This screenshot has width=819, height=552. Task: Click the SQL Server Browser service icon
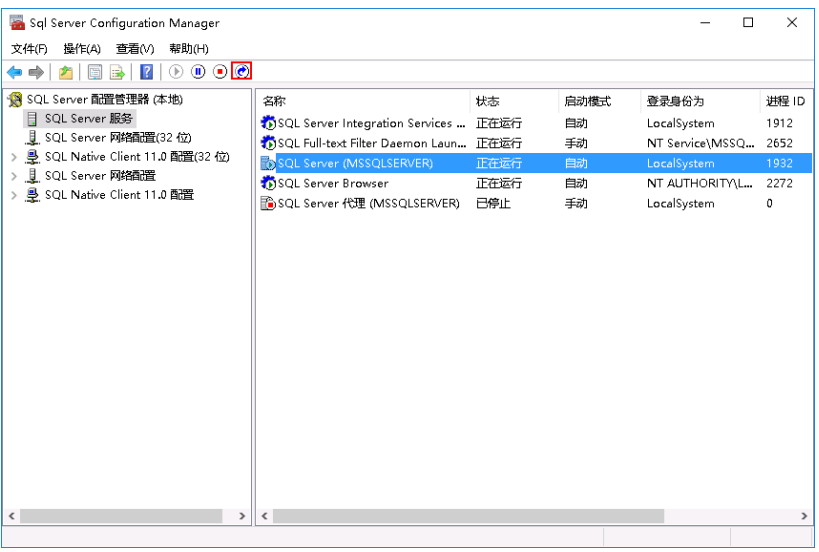268,183
